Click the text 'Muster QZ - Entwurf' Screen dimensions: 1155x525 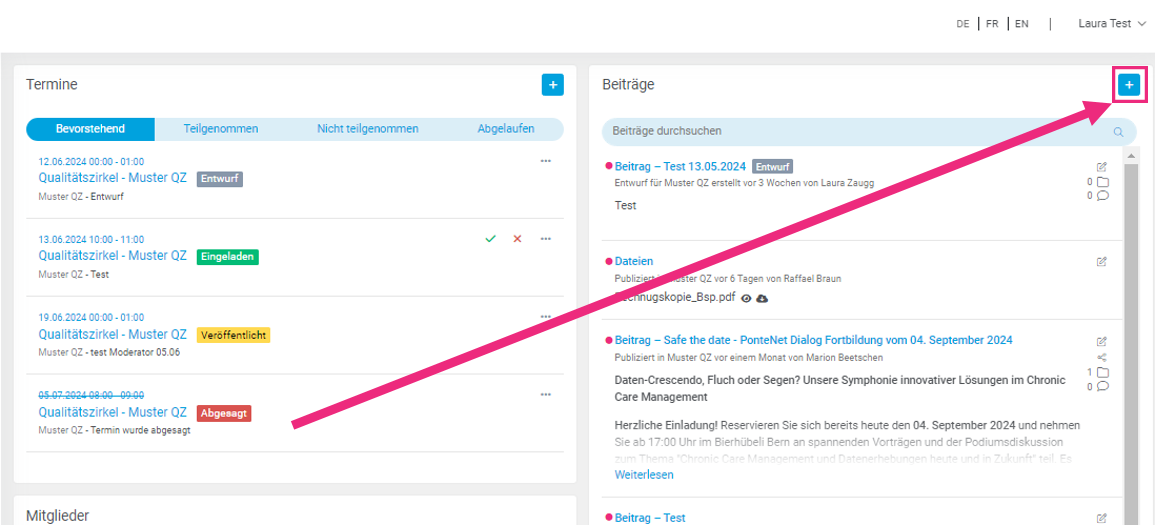coord(81,197)
